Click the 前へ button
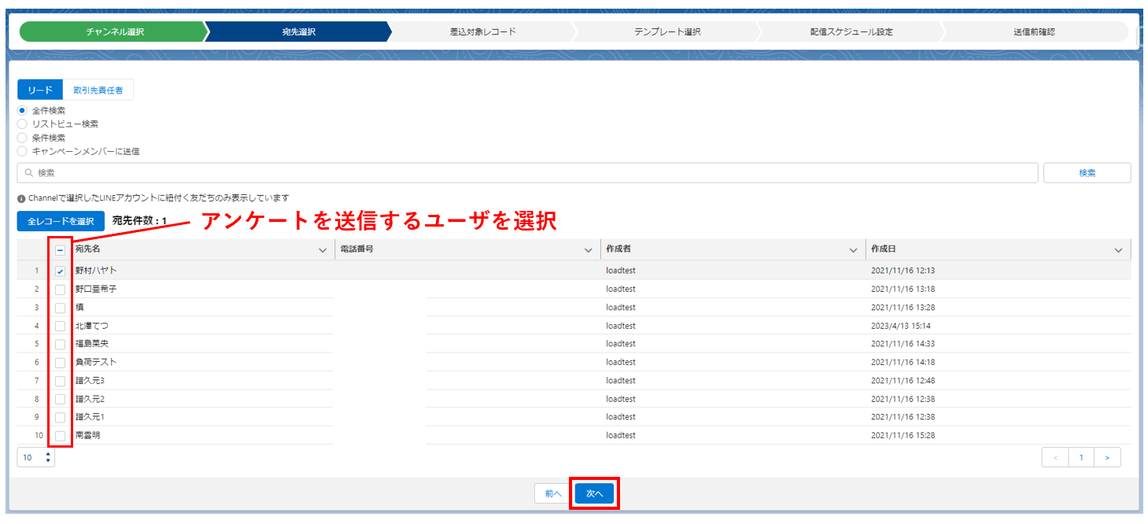Viewport: 1148px width, 524px height. [x=553, y=494]
